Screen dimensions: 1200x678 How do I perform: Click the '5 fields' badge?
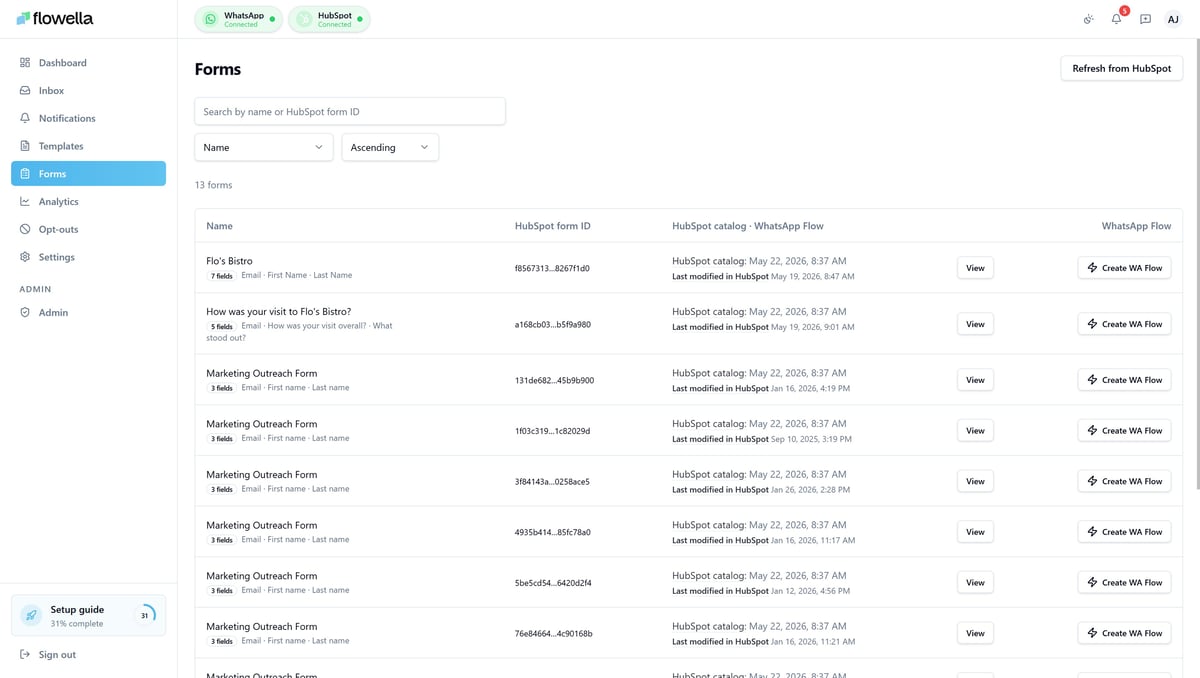[x=222, y=326]
